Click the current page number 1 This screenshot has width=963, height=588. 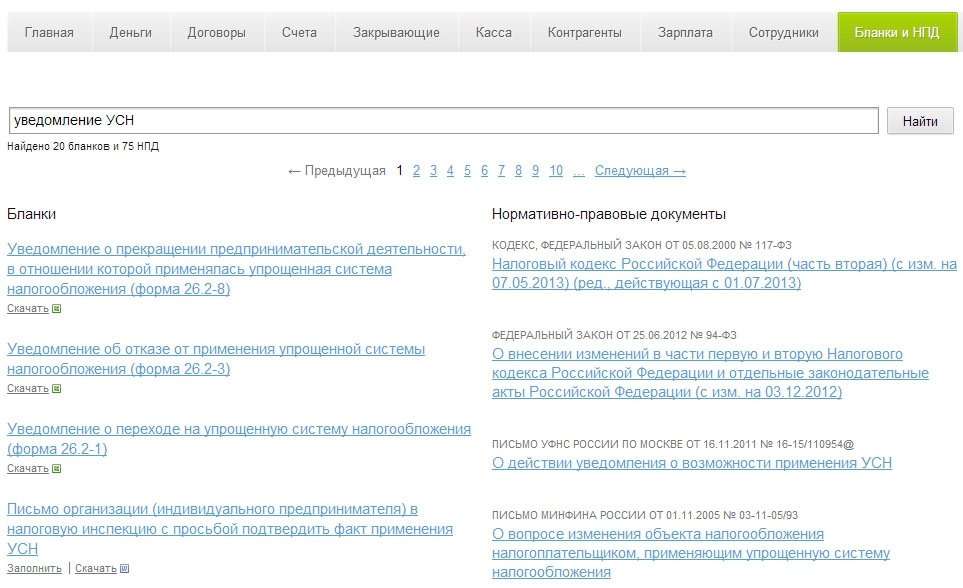click(399, 171)
